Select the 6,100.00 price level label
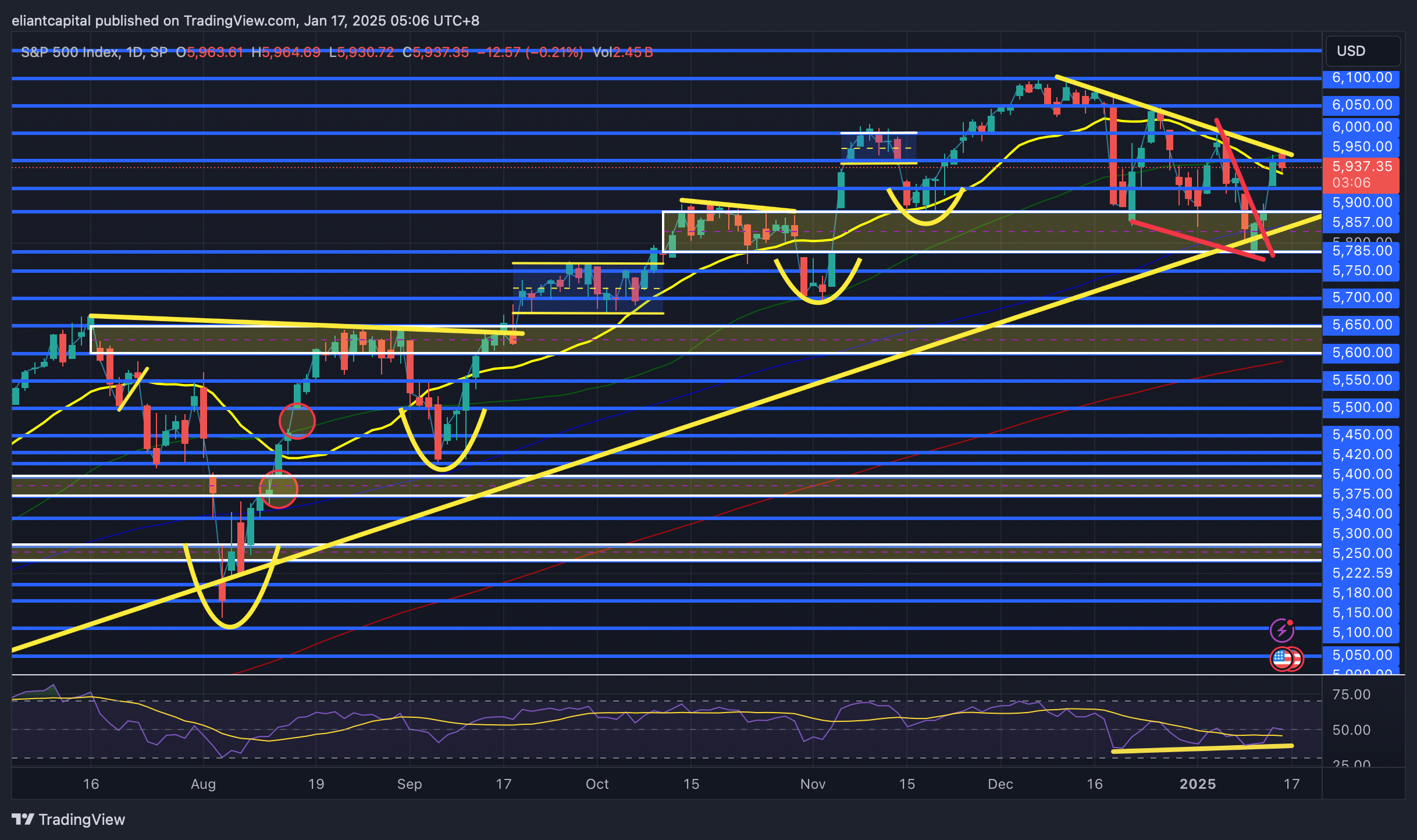 pyautogui.click(x=1361, y=78)
